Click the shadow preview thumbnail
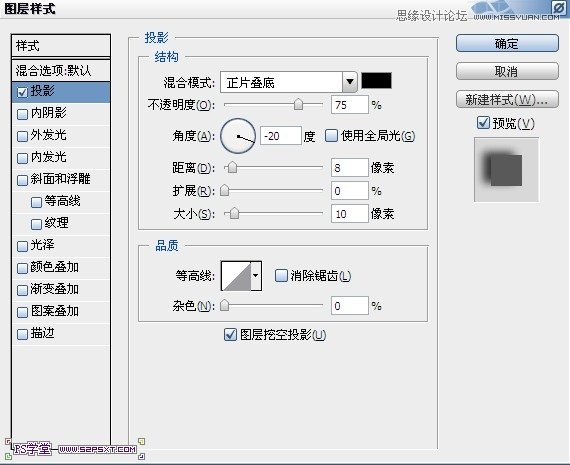Viewport: 570px width, 465px height. [x=506, y=170]
